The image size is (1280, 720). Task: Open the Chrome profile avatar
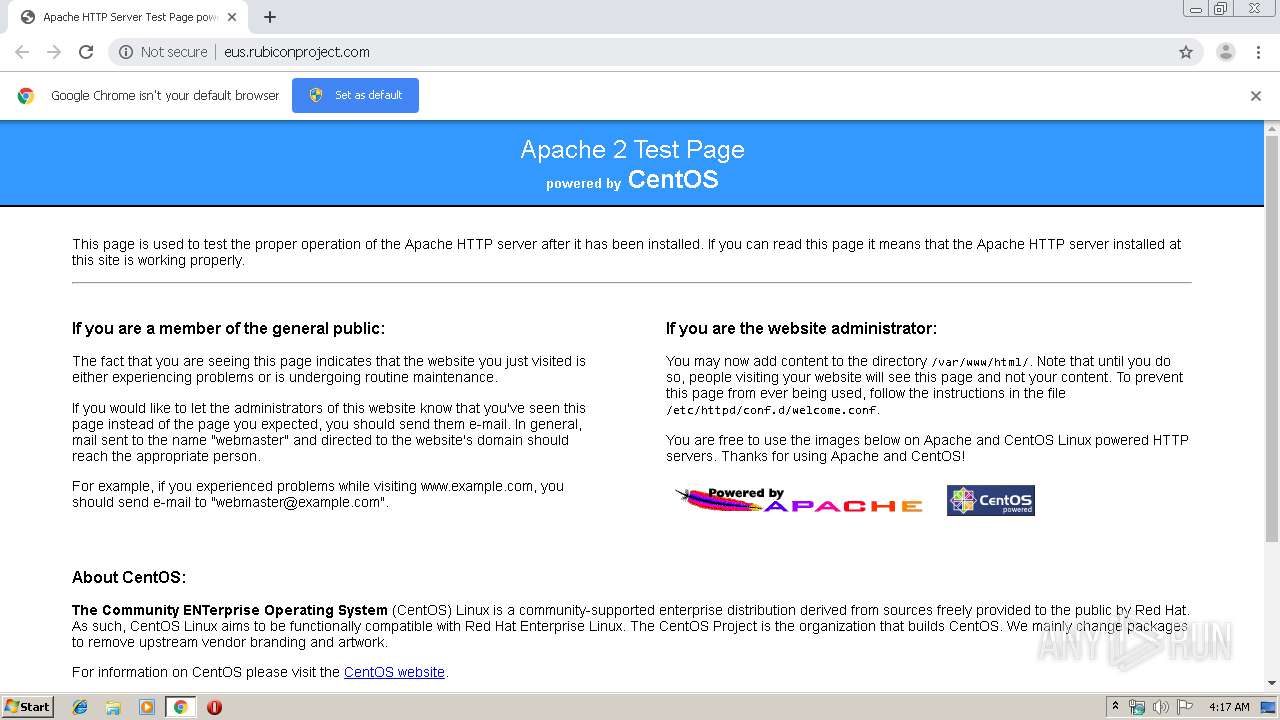click(1225, 52)
